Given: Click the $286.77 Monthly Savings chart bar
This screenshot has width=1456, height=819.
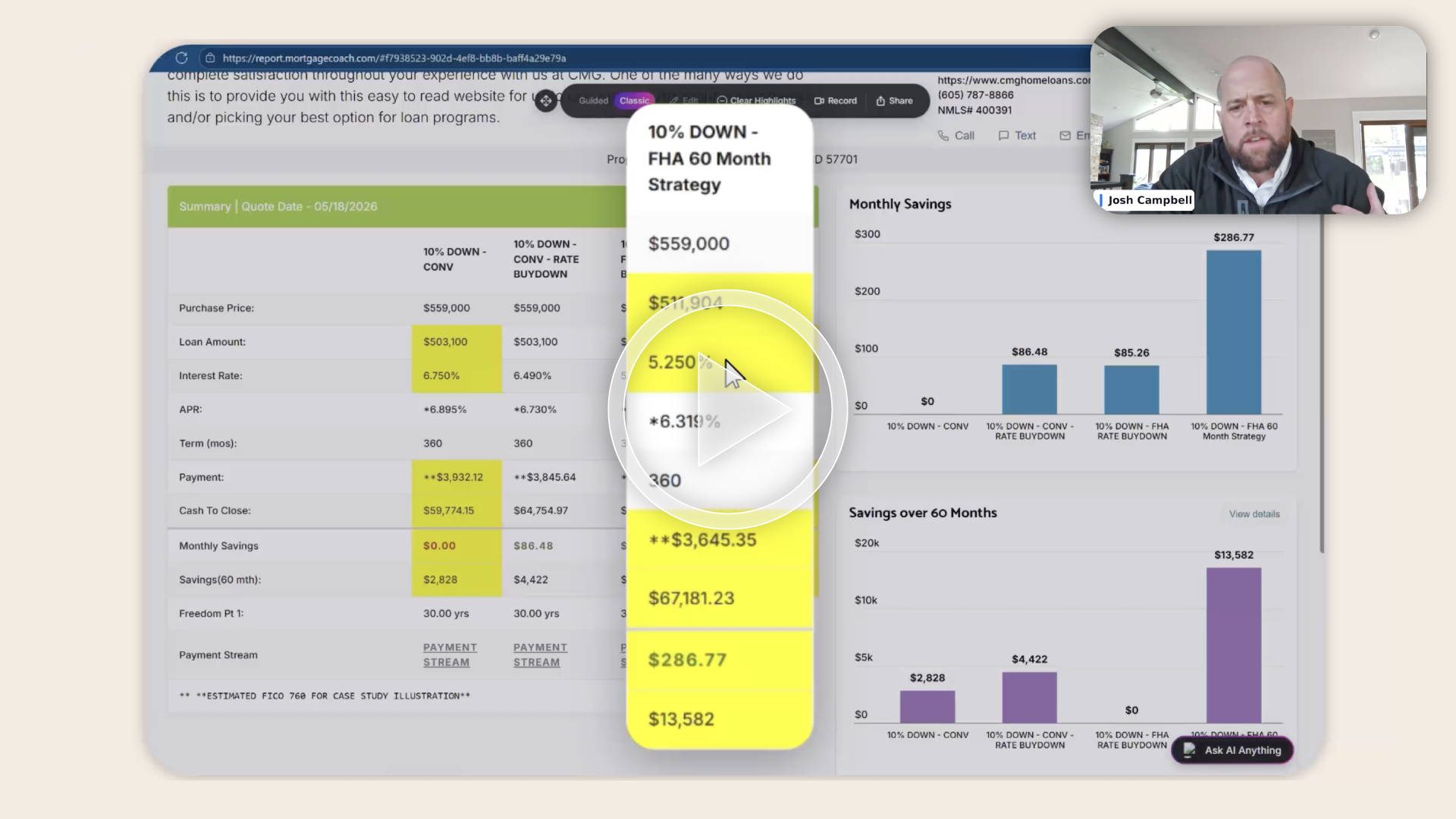Looking at the screenshot, I should pyautogui.click(x=1234, y=331).
